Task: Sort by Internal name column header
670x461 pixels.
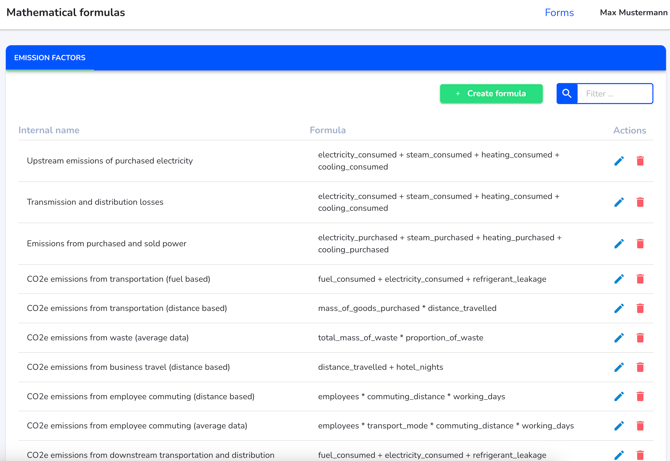Action: pyautogui.click(x=49, y=130)
